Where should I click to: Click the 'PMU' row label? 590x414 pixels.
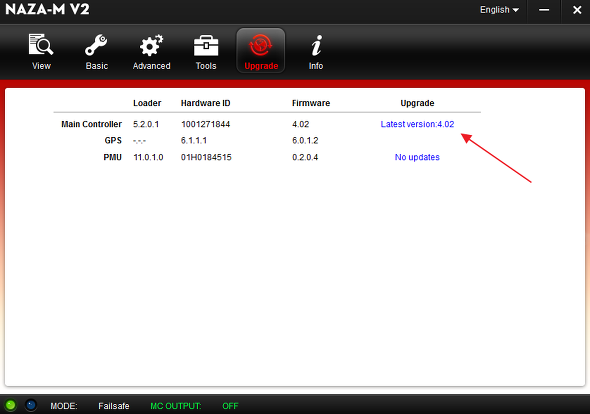(113, 157)
